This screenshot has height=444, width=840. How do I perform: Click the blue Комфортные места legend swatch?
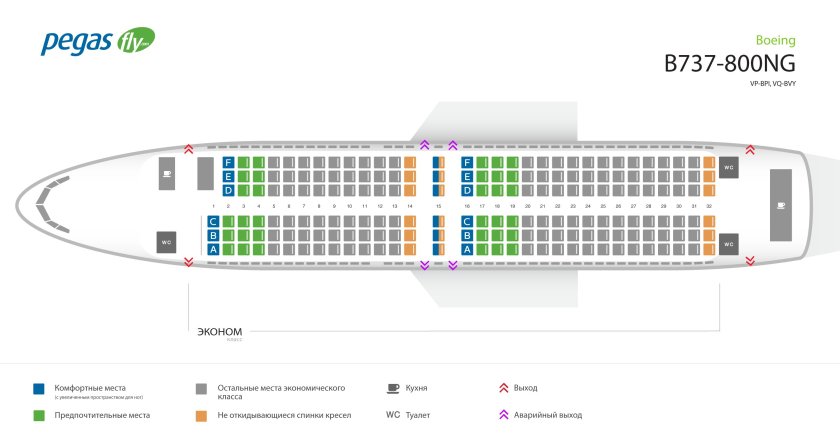38,388
